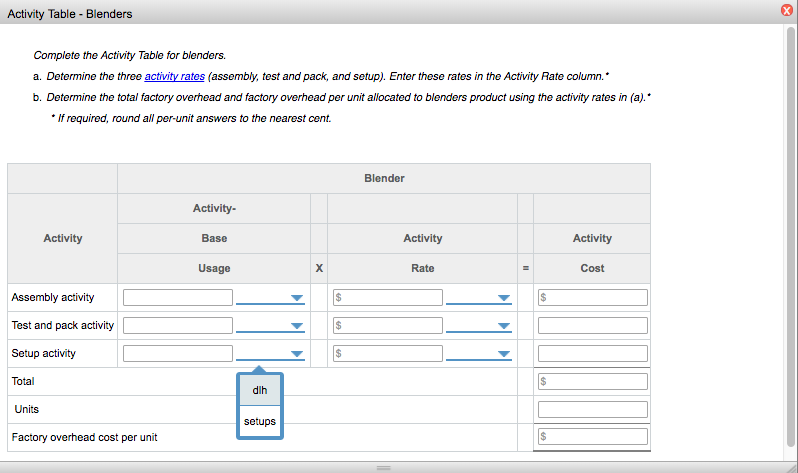Click Test and pack usage input field

click(178, 325)
